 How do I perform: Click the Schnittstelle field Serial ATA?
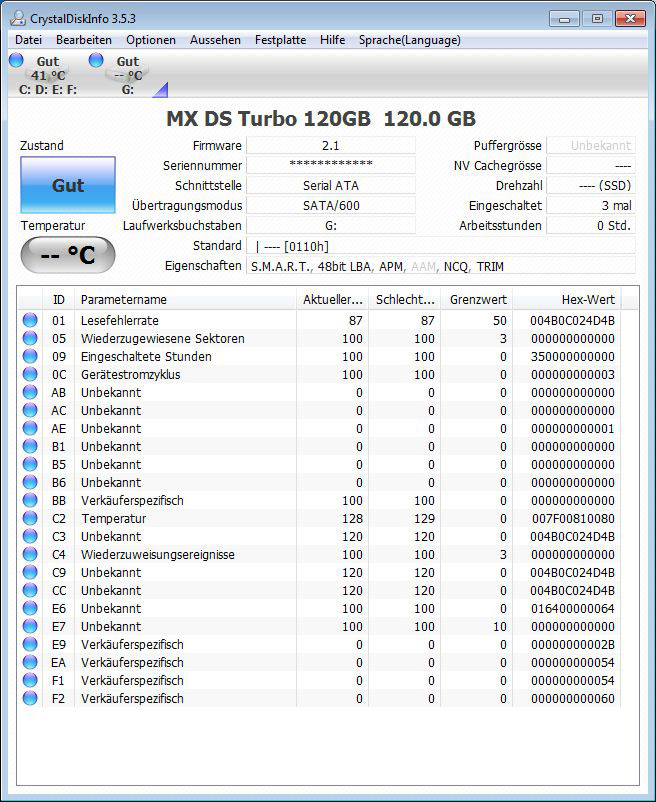(x=331, y=185)
